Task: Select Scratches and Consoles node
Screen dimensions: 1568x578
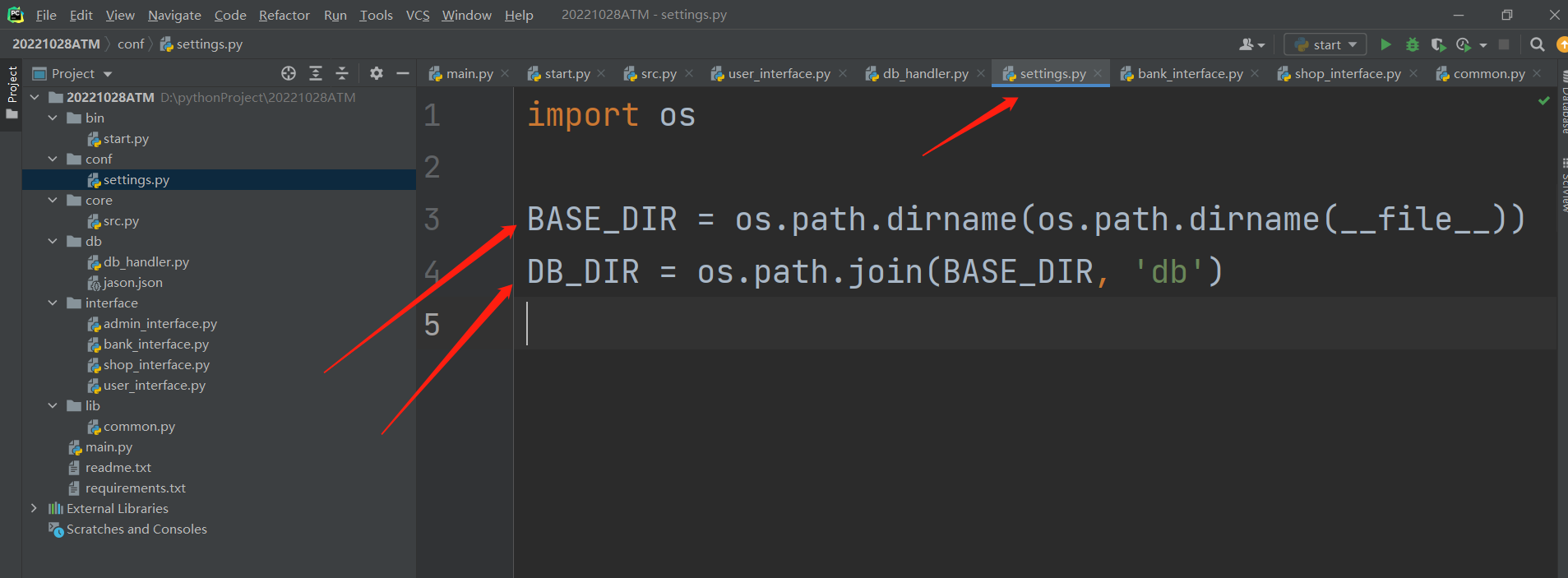Action: coord(136,529)
